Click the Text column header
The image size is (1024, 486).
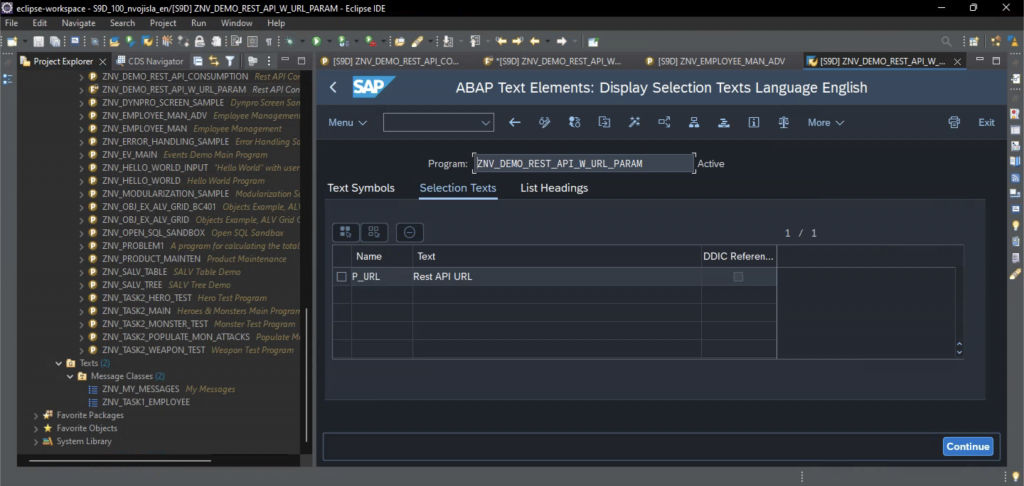pos(557,257)
